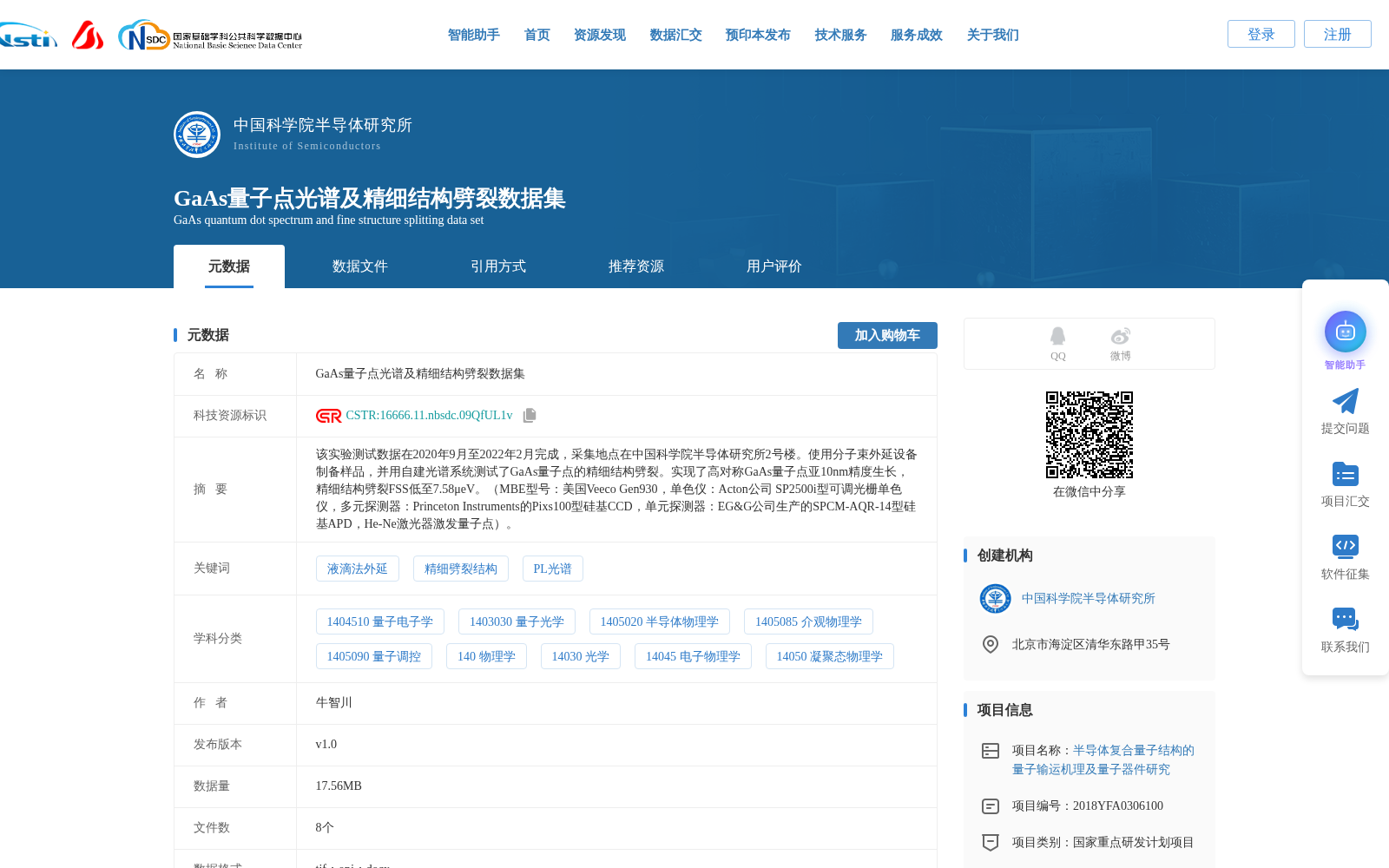
Task: Share via the QQ icon
Action: [x=1057, y=336]
